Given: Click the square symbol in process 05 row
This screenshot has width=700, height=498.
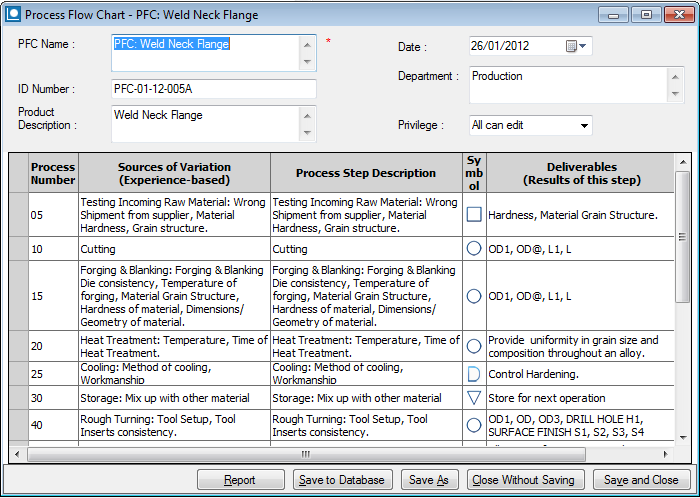Looking at the screenshot, I should 474,214.
